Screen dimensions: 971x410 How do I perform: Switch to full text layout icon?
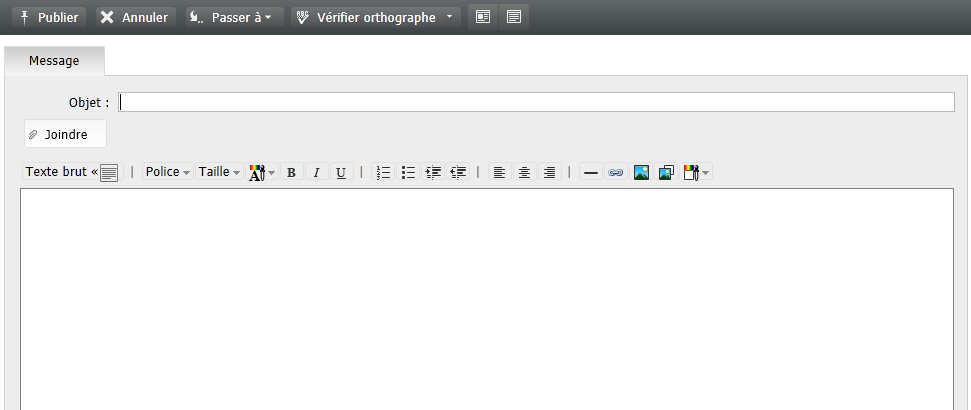(514, 17)
